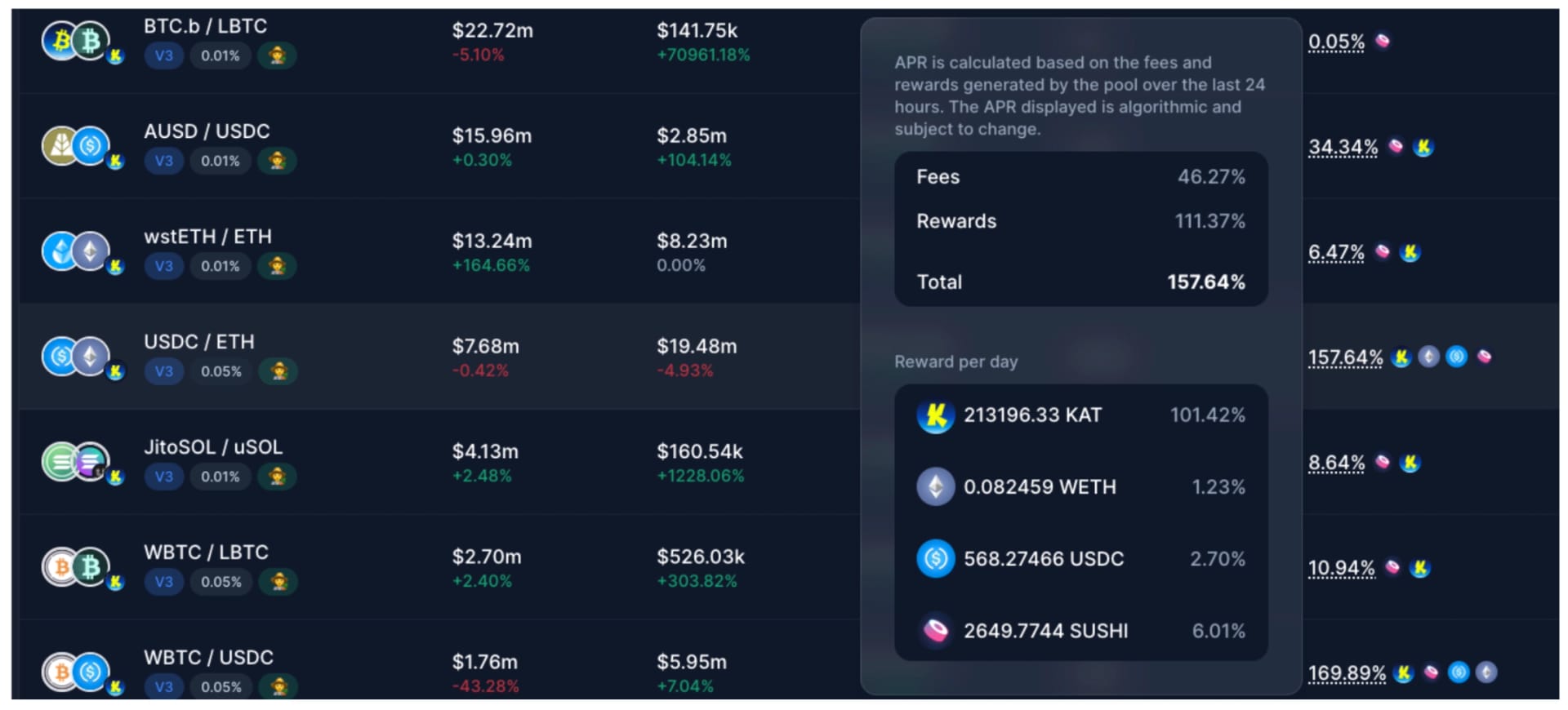Open the WBTC / USDC pool
Viewport: 1568px width, 710px height.
click(208, 658)
